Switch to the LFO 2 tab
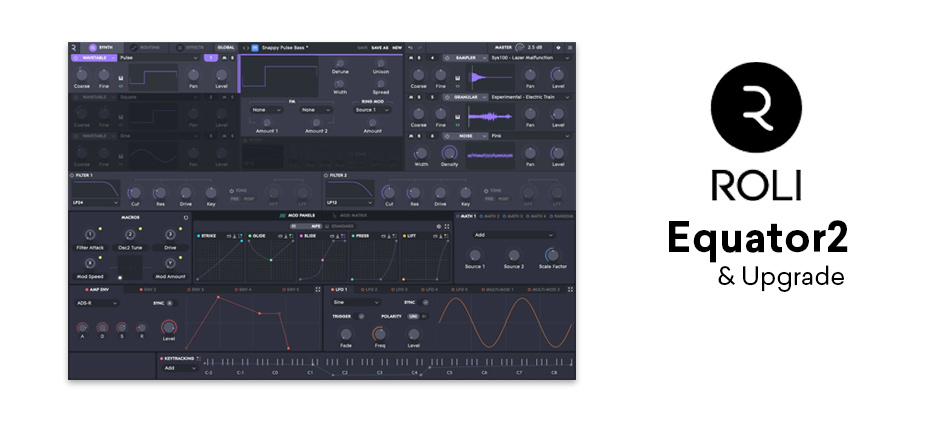This screenshot has width=950, height=426. point(370,290)
